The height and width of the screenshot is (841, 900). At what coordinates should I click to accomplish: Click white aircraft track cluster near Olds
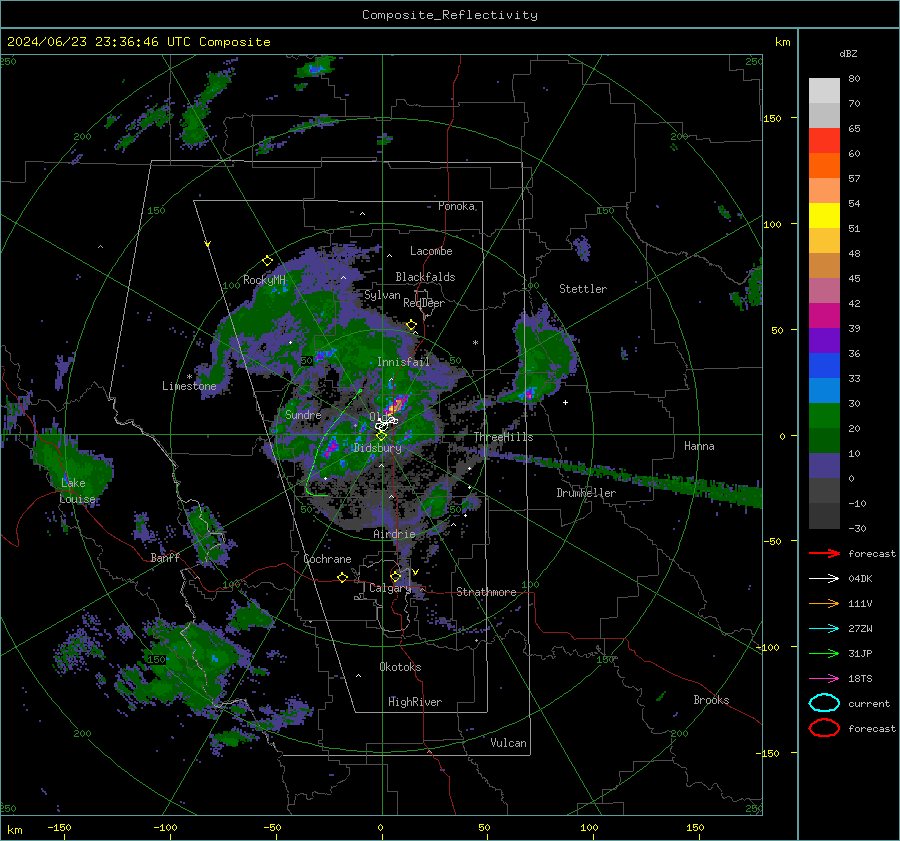click(386, 424)
